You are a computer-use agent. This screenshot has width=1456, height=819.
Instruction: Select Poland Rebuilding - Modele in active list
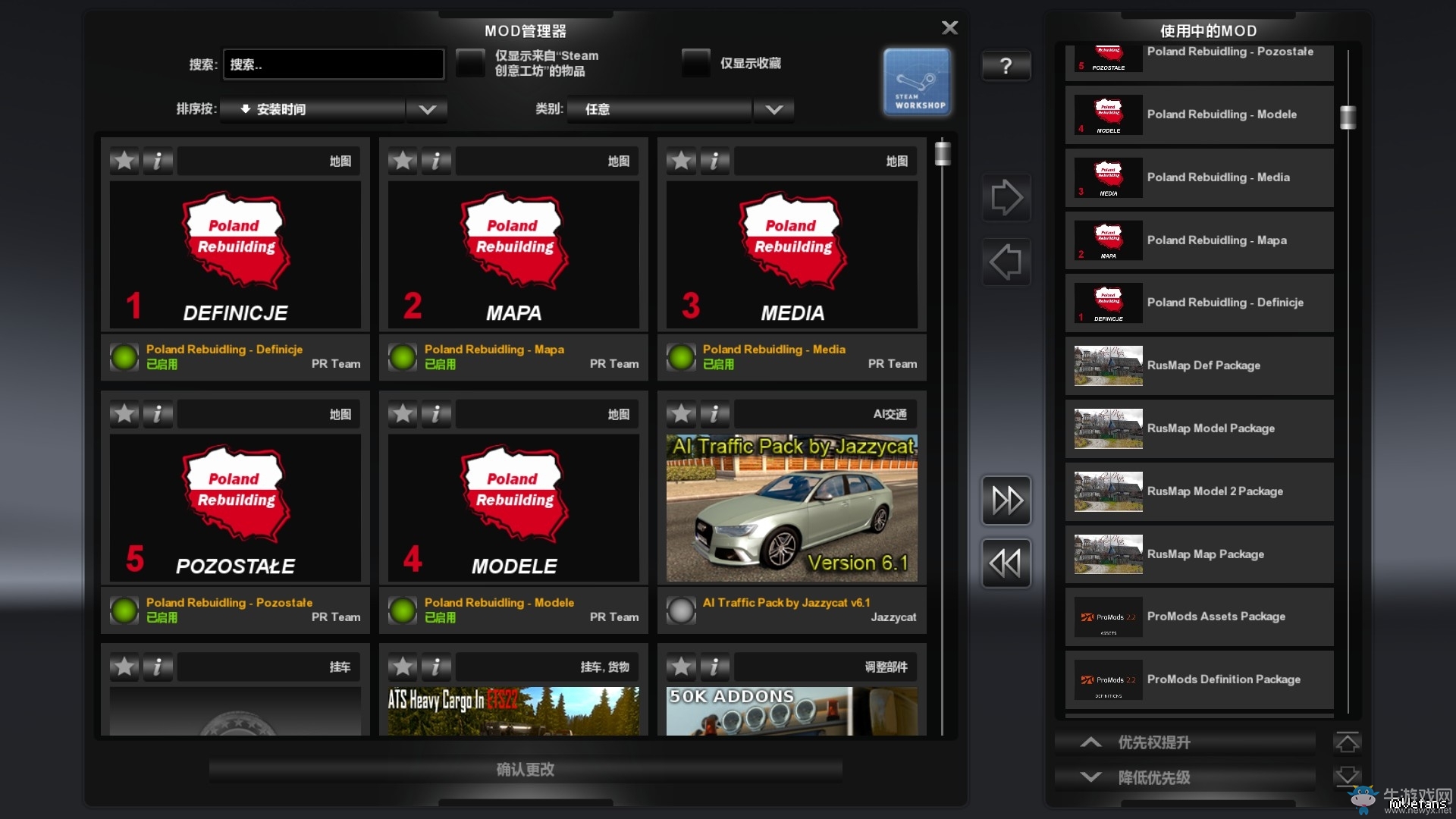pyautogui.click(x=1199, y=115)
